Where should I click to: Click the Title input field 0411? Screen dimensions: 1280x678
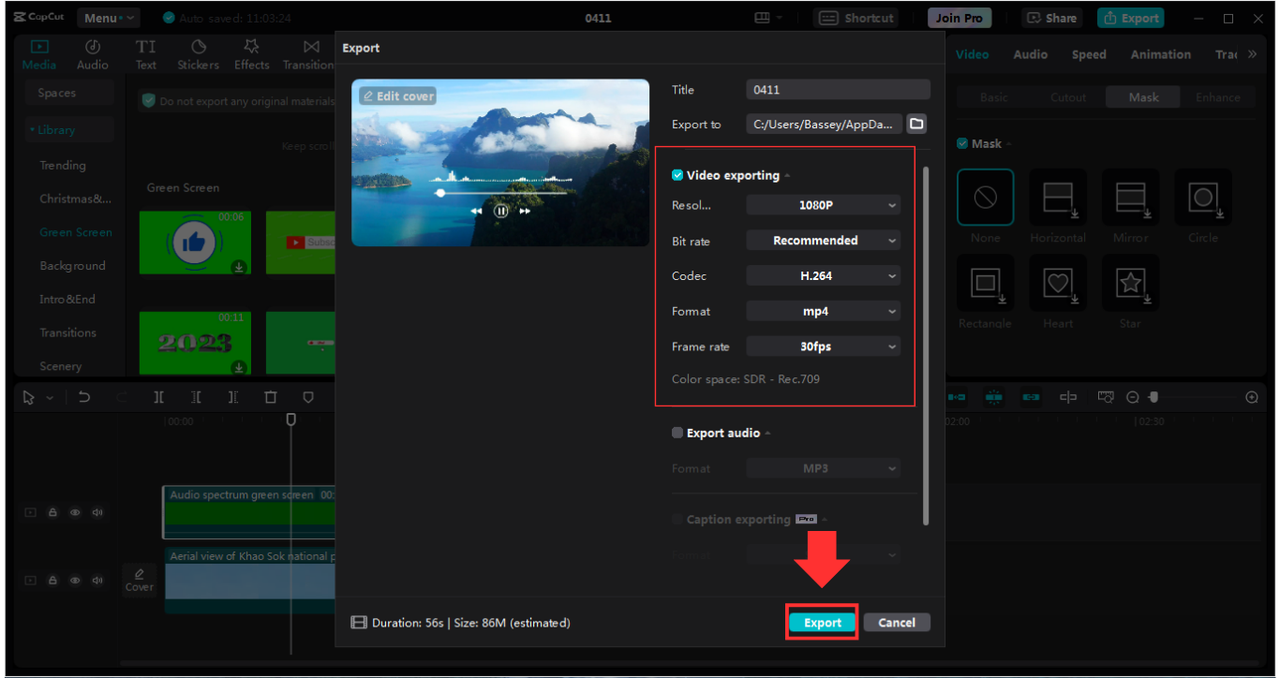838,90
